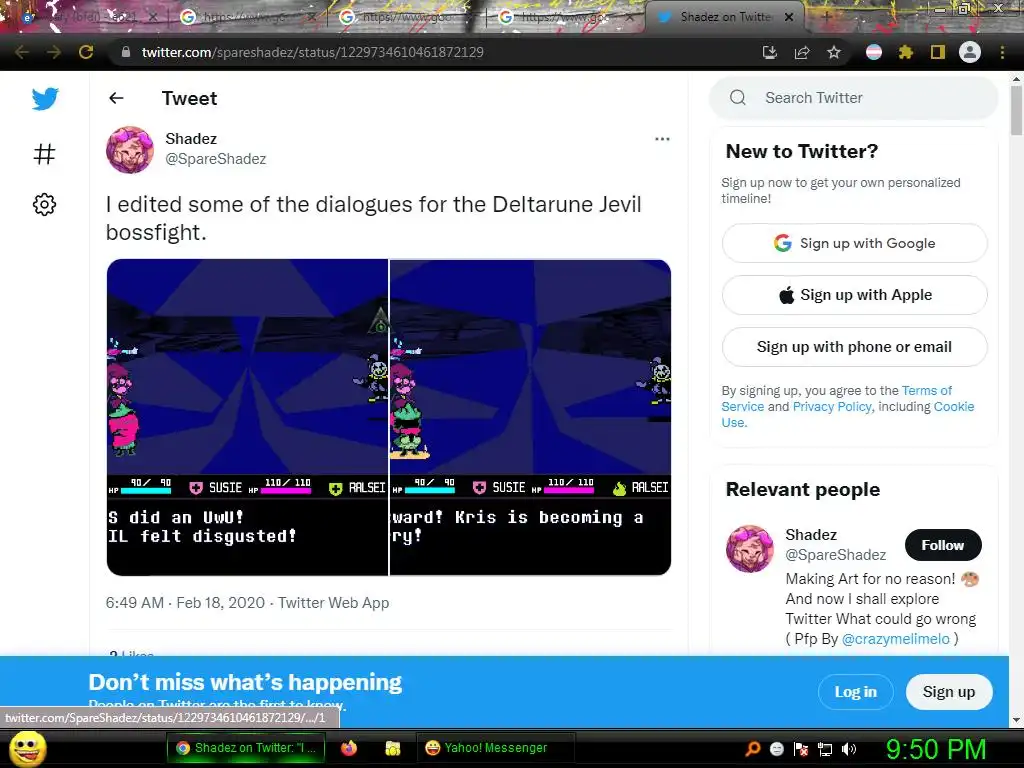Open Settings gear icon in Twitter sidebar

44,204
